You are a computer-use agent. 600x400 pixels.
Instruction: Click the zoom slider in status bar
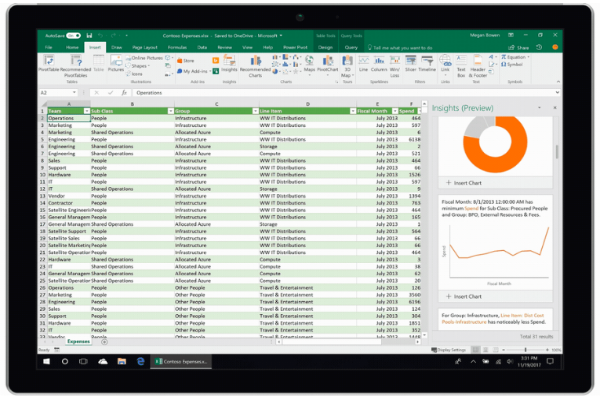(x=525, y=350)
